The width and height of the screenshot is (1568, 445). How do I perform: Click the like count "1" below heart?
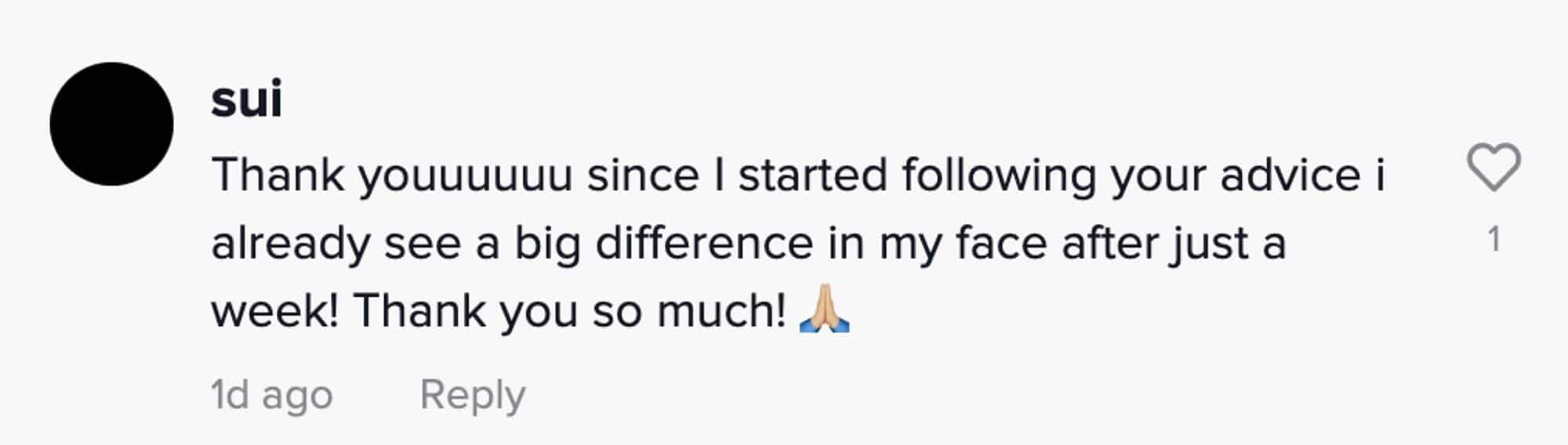click(x=1494, y=239)
